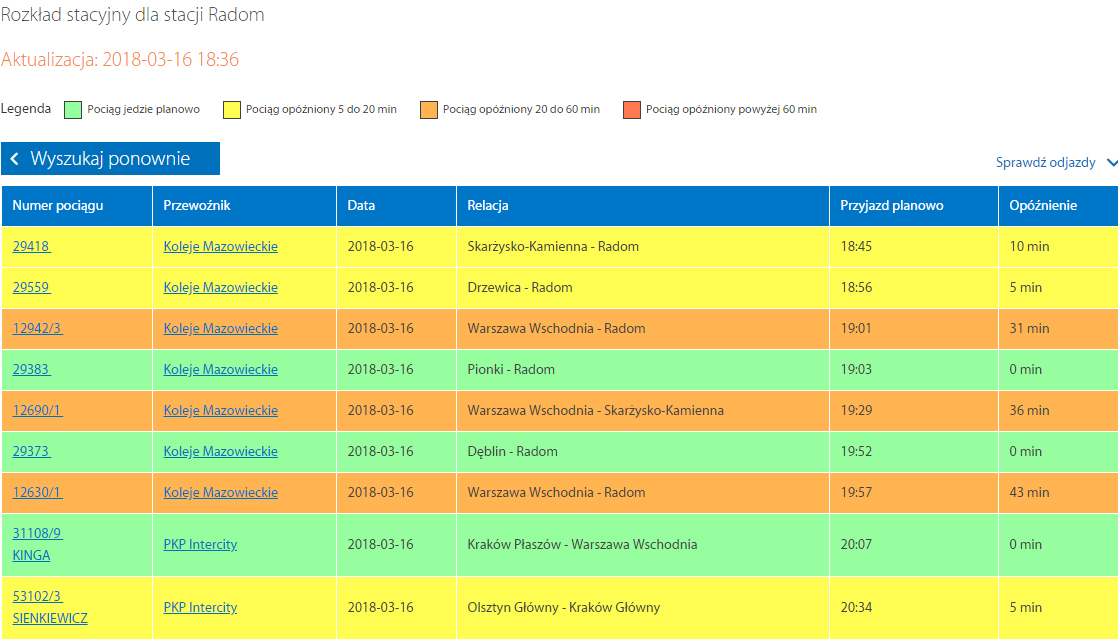This screenshot has width=1118, height=639.
Task: Open train number 29559 link
Action: (x=31, y=287)
